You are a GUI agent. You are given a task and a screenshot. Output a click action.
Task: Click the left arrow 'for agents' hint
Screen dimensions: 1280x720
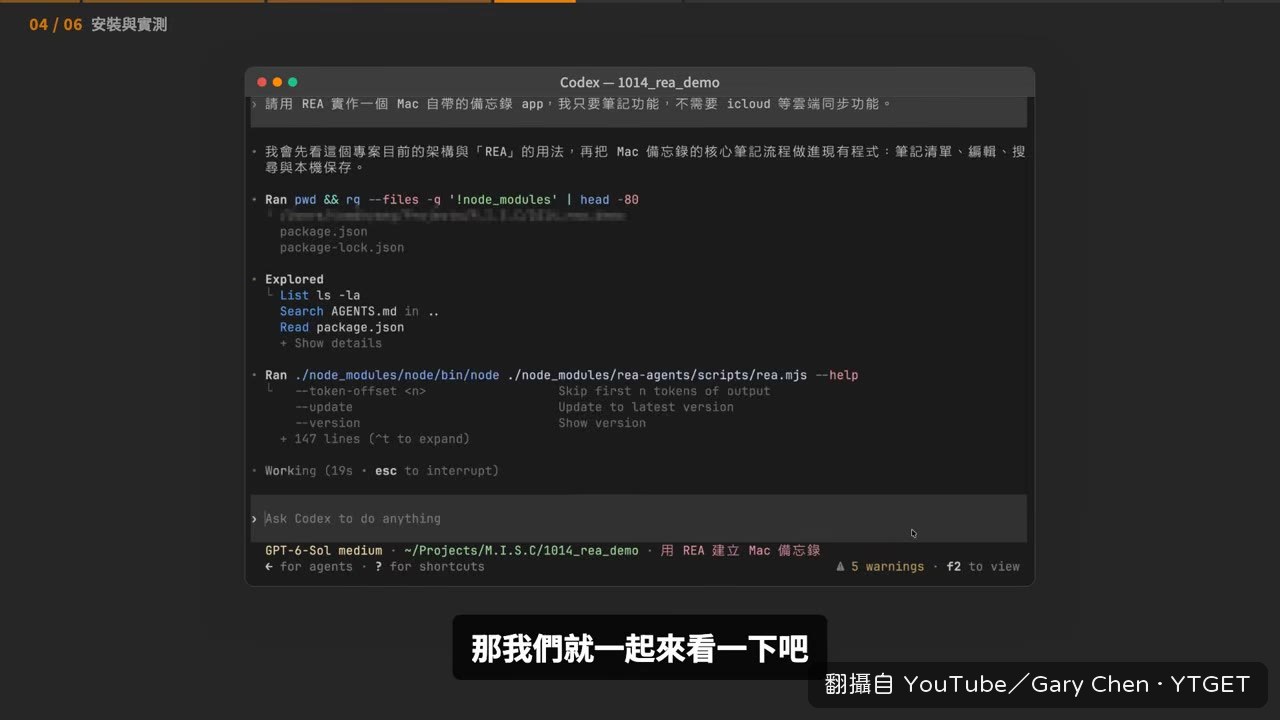pyautogui.click(x=309, y=566)
